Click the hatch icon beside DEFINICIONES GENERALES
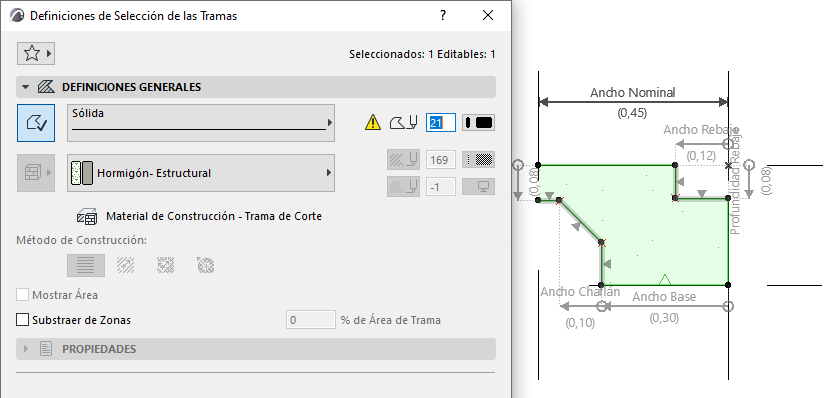833x398 pixels. (46, 87)
